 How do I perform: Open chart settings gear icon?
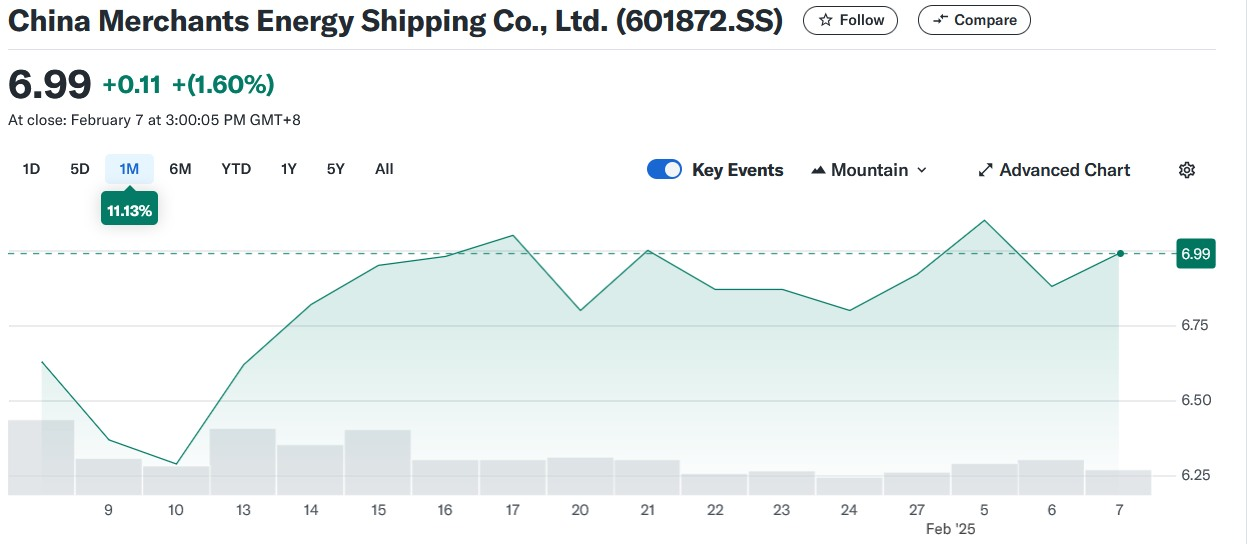1187,170
